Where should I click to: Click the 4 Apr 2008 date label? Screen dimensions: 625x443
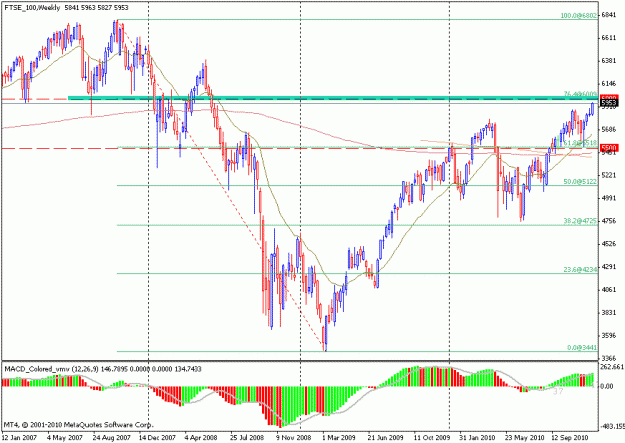pyautogui.click(x=201, y=437)
